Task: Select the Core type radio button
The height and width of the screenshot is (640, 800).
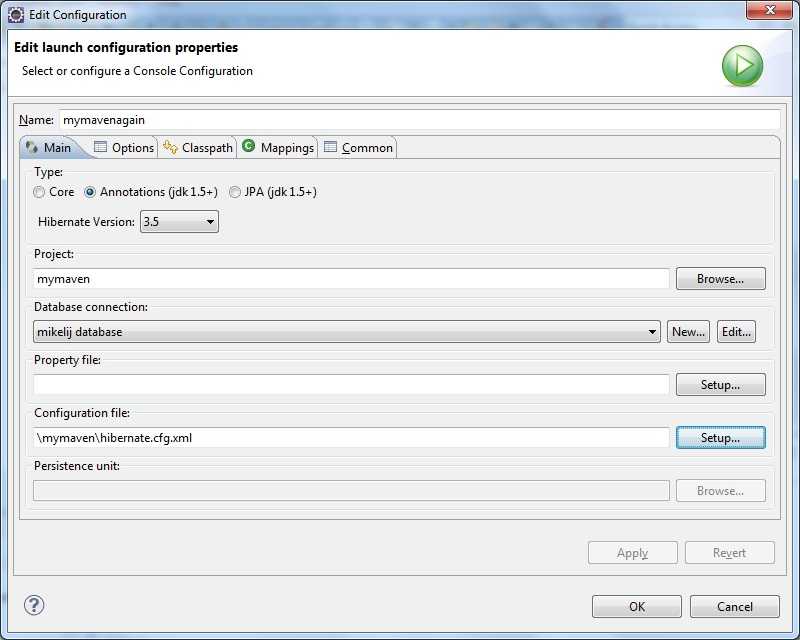Action: [39, 192]
